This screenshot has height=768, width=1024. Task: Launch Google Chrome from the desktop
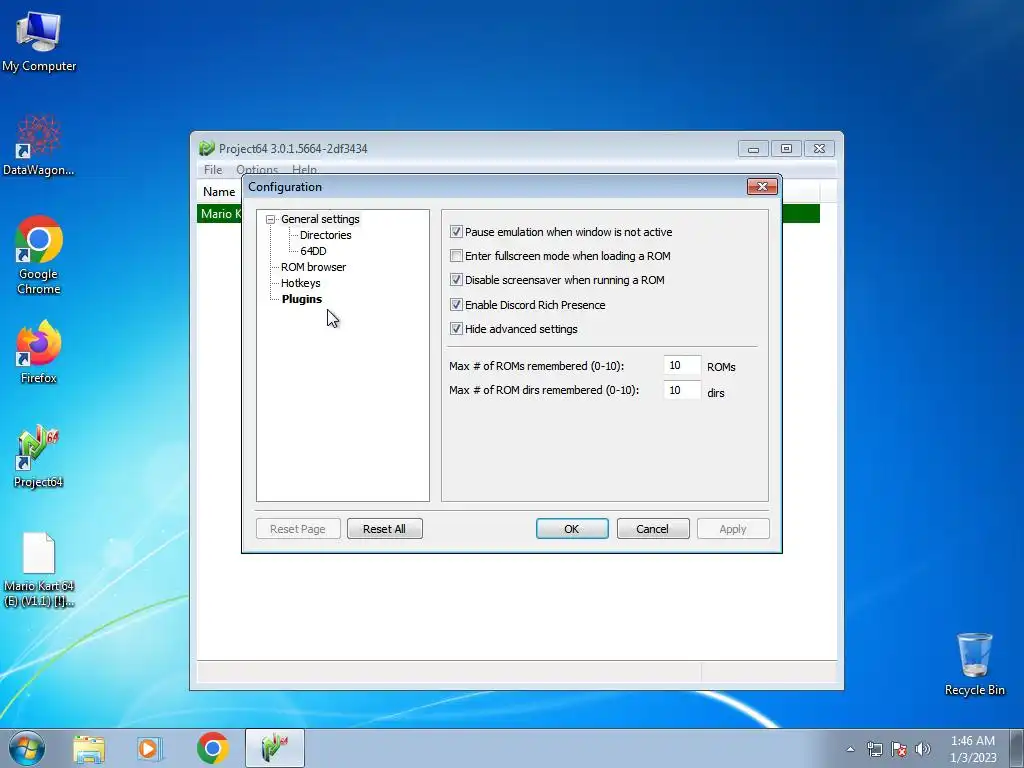(x=39, y=255)
